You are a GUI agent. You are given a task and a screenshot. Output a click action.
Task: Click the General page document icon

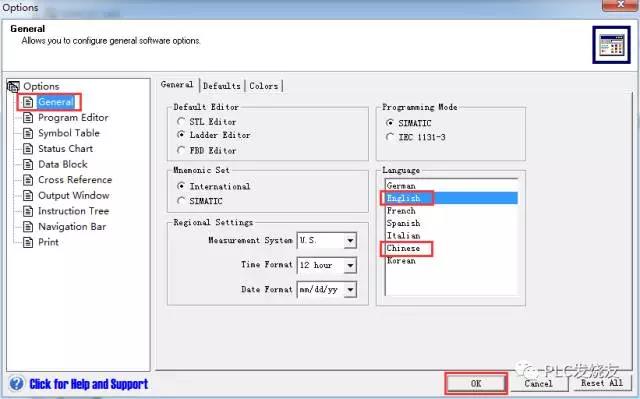28,102
